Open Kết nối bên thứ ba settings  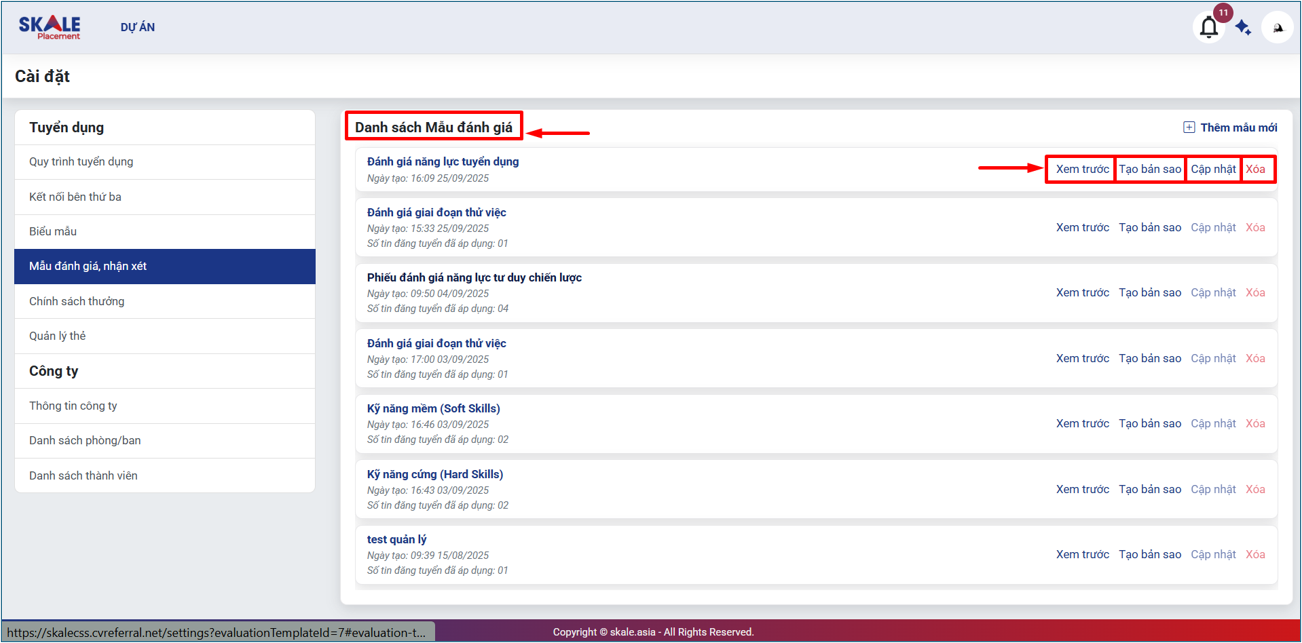[75, 197]
